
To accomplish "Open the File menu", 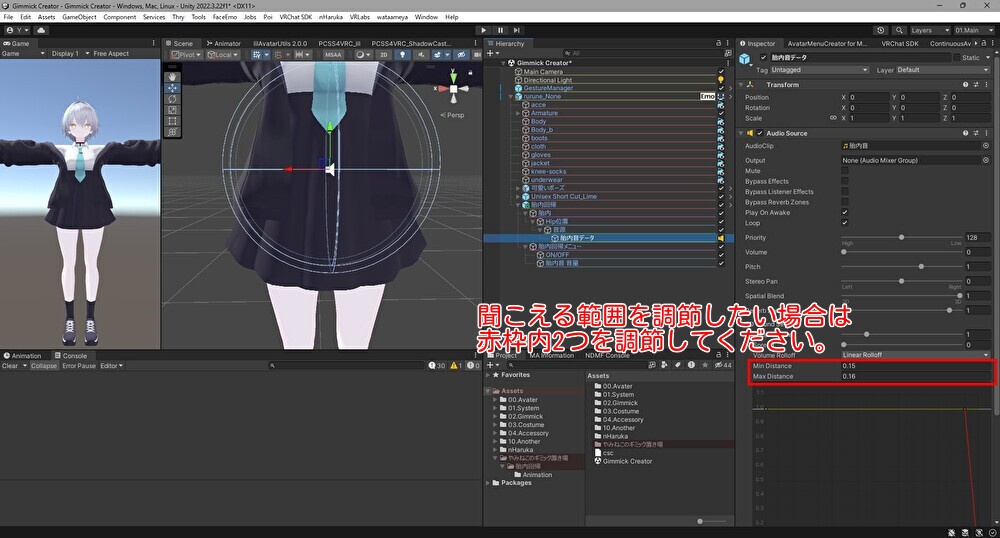I will coord(8,17).
